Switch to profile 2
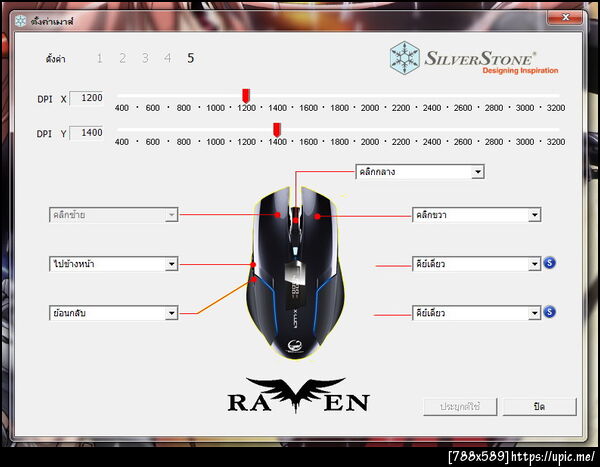 point(122,58)
